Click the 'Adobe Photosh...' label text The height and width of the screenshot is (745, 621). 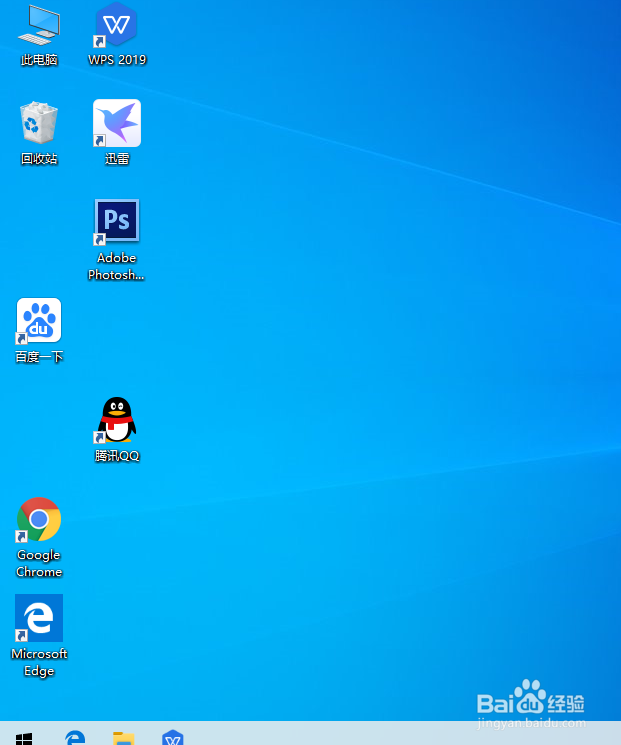(x=116, y=266)
